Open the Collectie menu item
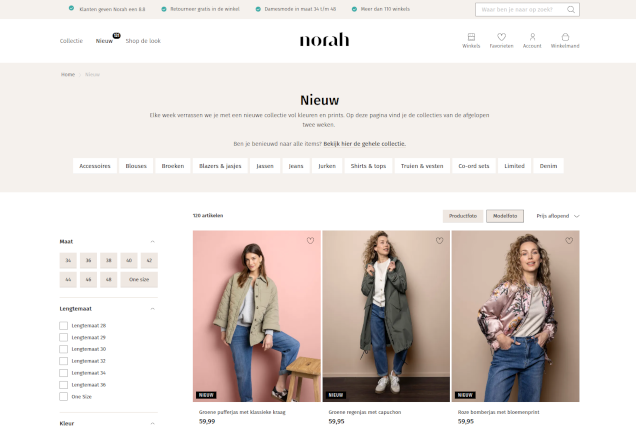The width and height of the screenshot is (636, 437). pos(71,41)
